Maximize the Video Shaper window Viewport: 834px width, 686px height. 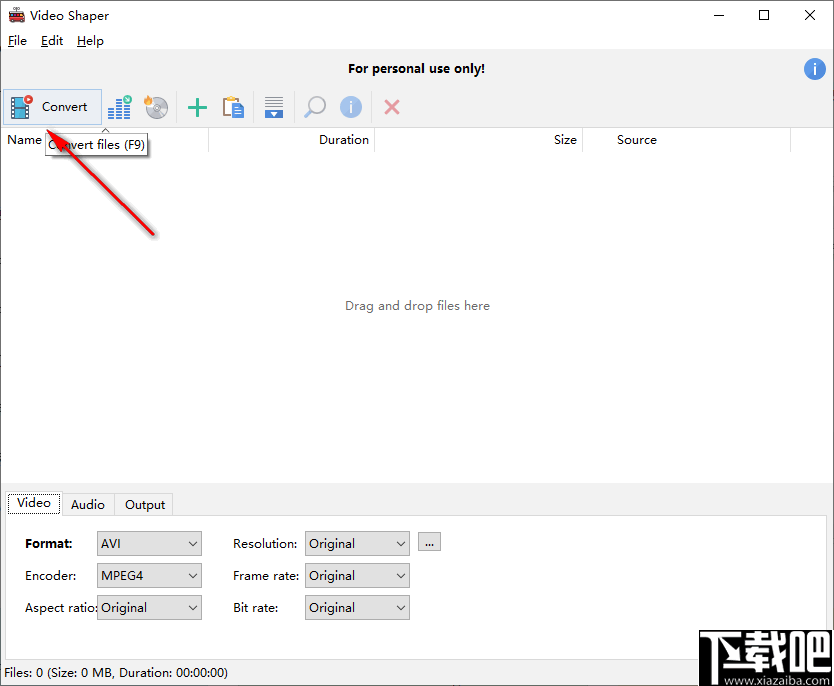pyautogui.click(x=764, y=15)
